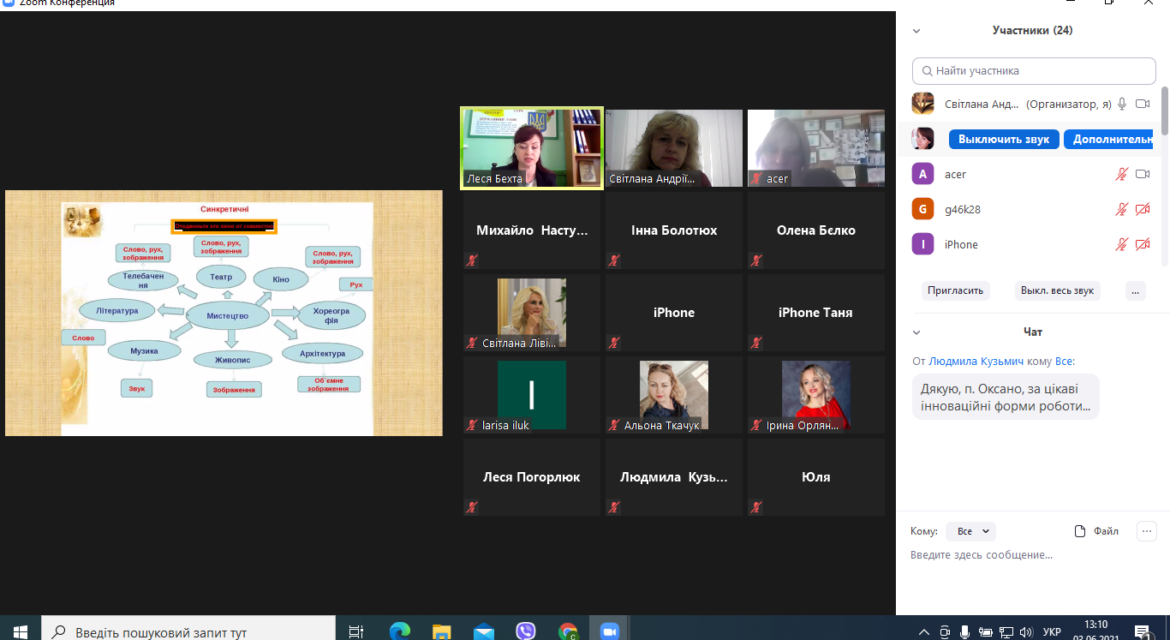This screenshot has height=640, width=1170.
Task: Open chat more options ellipsis
Action: (x=1147, y=531)
